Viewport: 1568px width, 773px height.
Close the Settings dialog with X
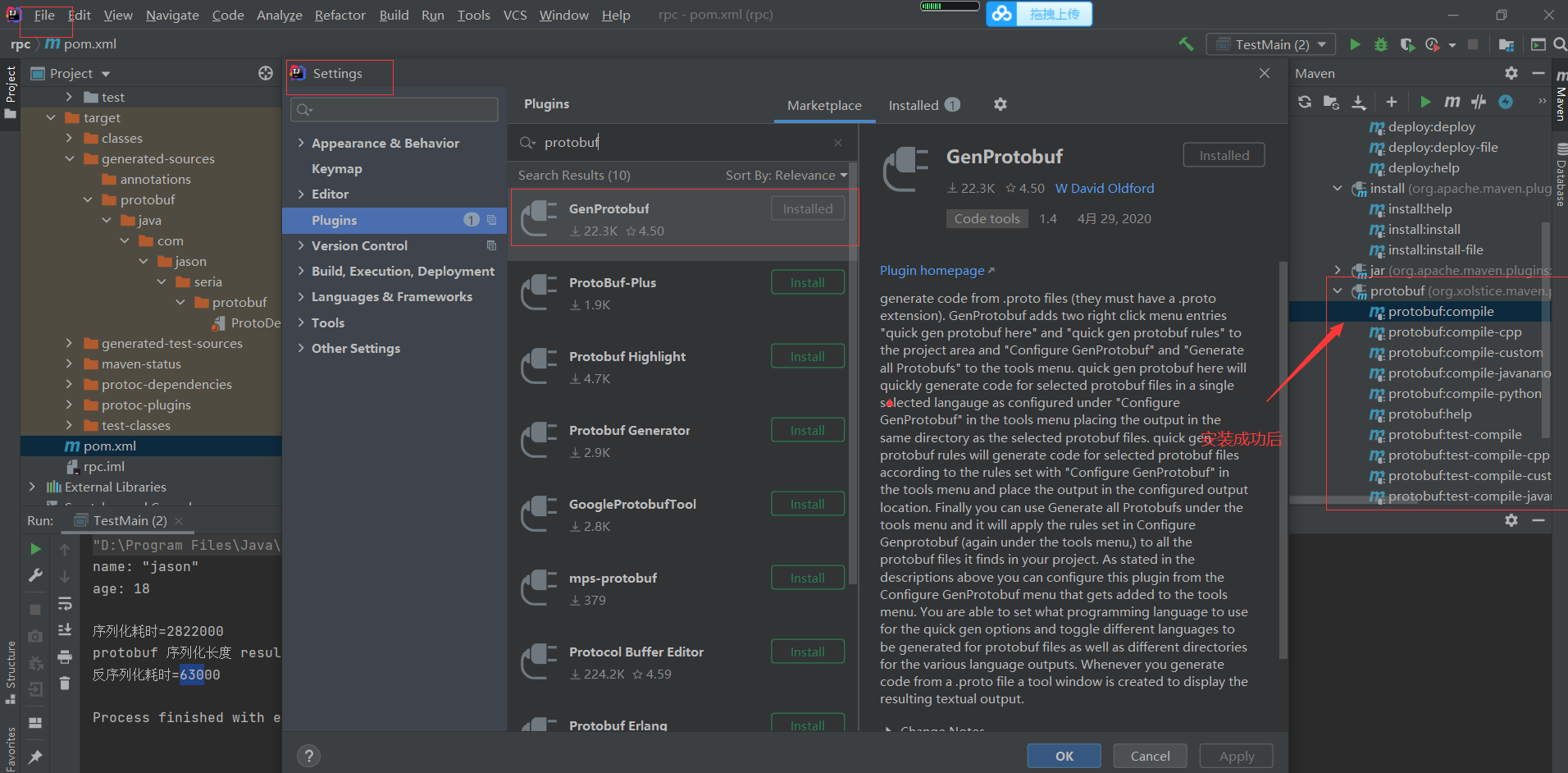1265,73
